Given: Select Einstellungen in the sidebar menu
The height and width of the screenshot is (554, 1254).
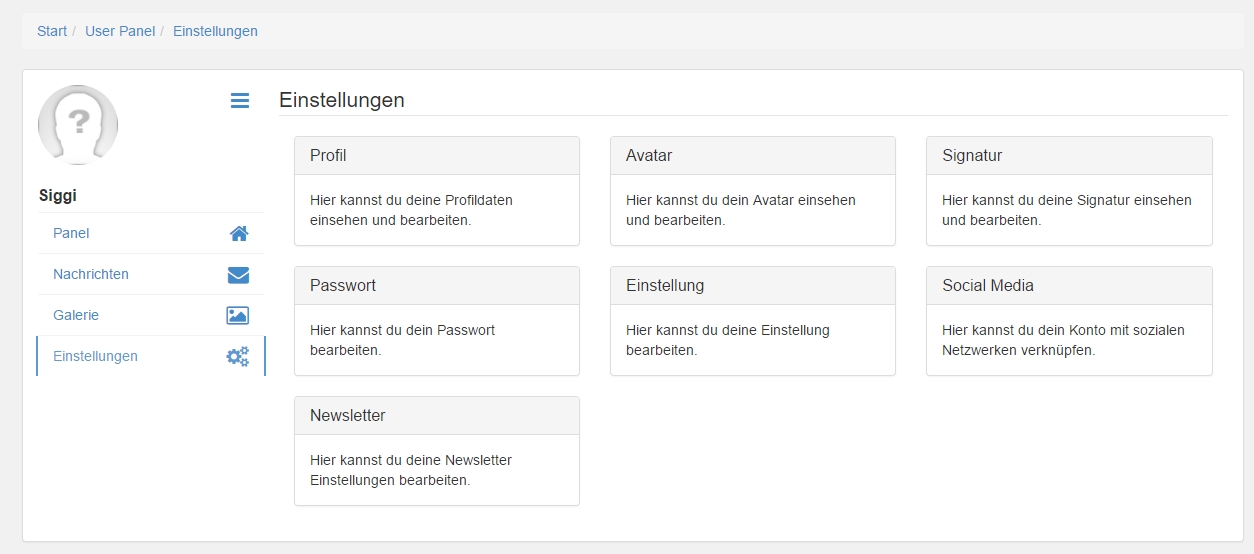Looking at the screenshot, I should tap(151, 356).
